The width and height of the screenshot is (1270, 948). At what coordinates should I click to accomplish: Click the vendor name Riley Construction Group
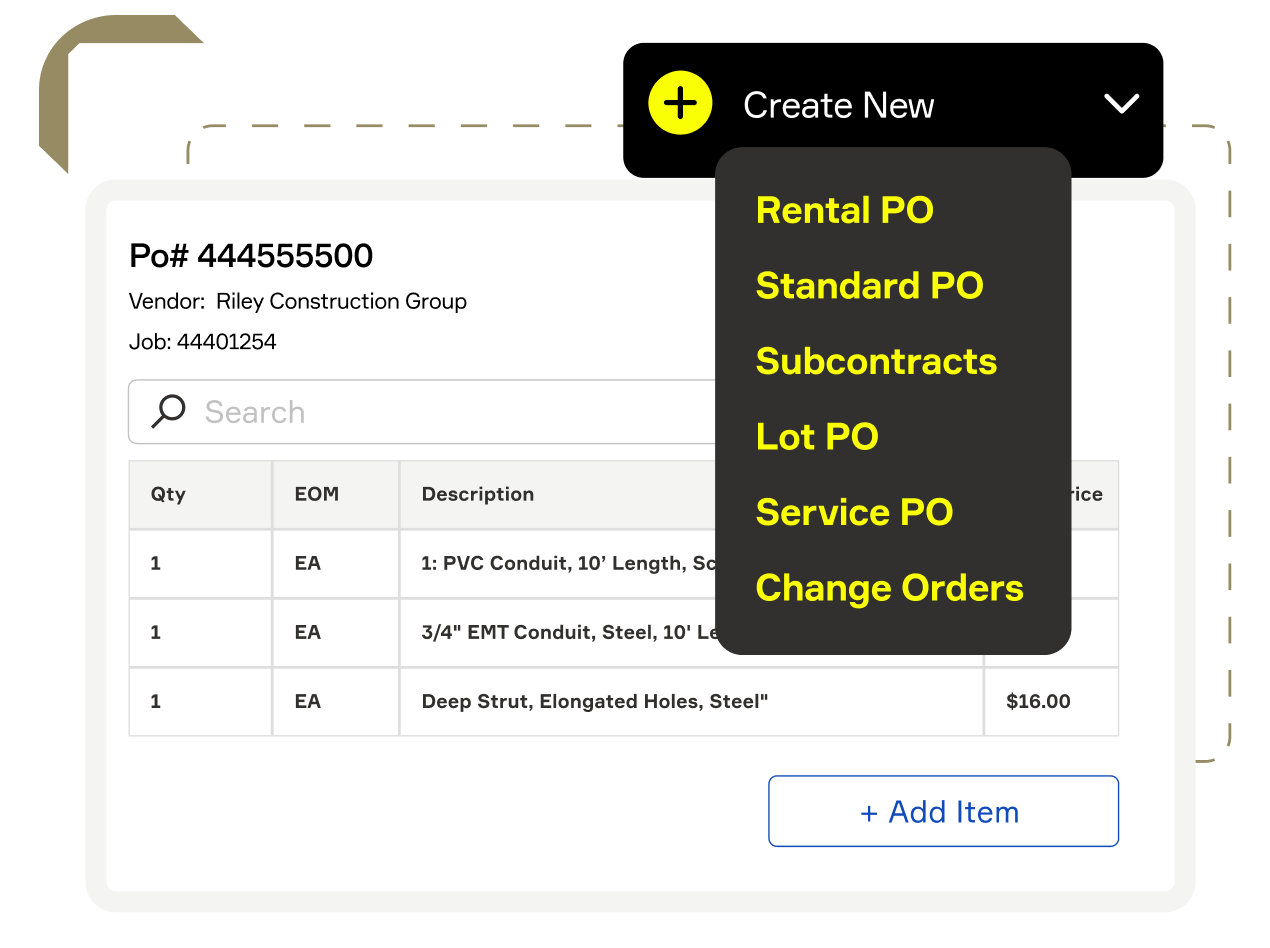342,301
